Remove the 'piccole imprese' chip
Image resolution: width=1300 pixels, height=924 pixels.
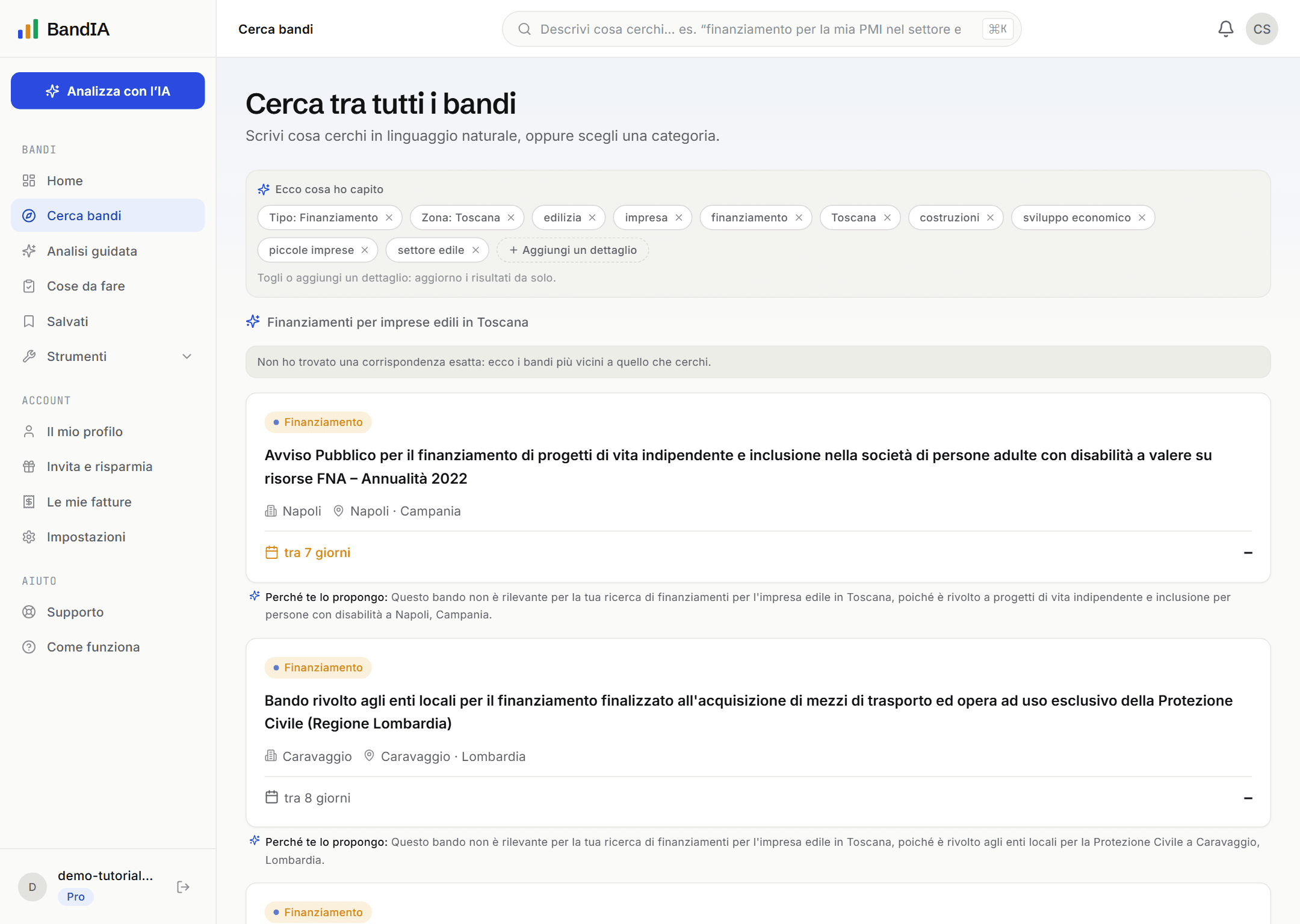(x=365, y=250)
